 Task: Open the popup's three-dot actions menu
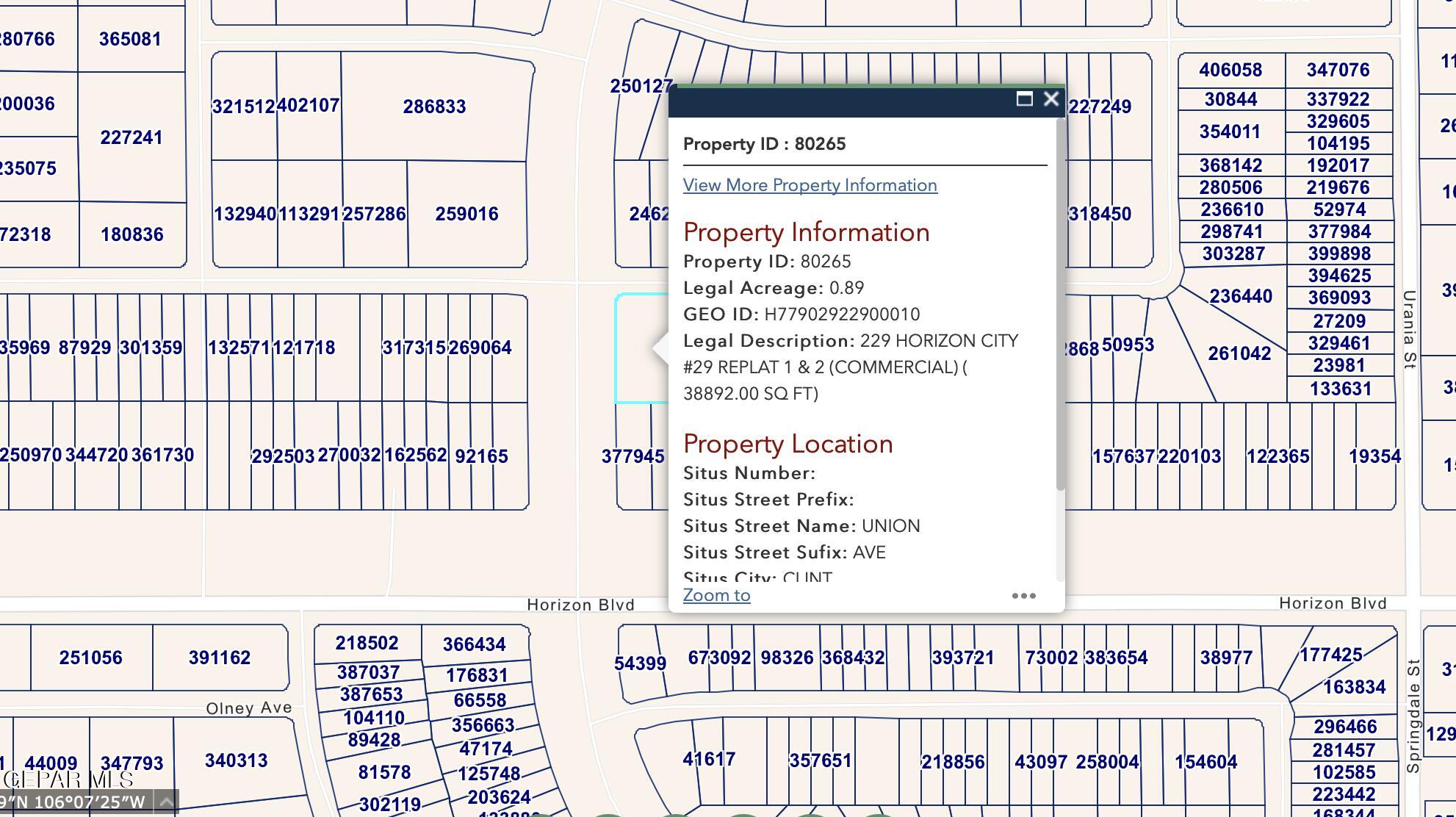[x=1023, y=596]
